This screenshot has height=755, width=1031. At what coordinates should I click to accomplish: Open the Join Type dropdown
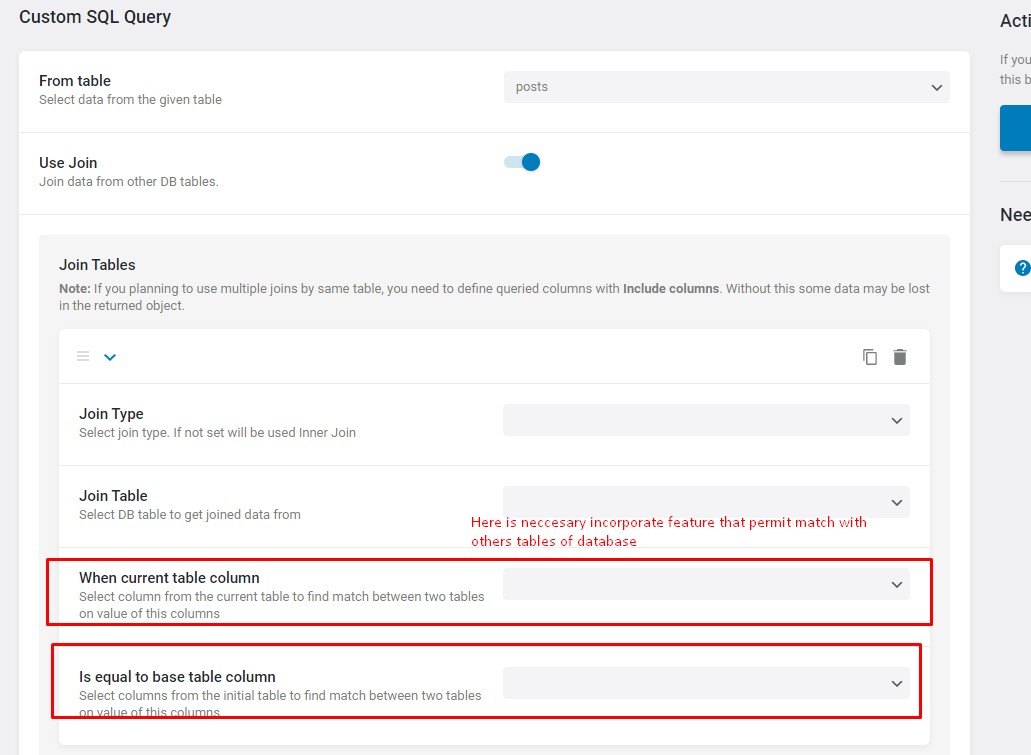(706, 420)
